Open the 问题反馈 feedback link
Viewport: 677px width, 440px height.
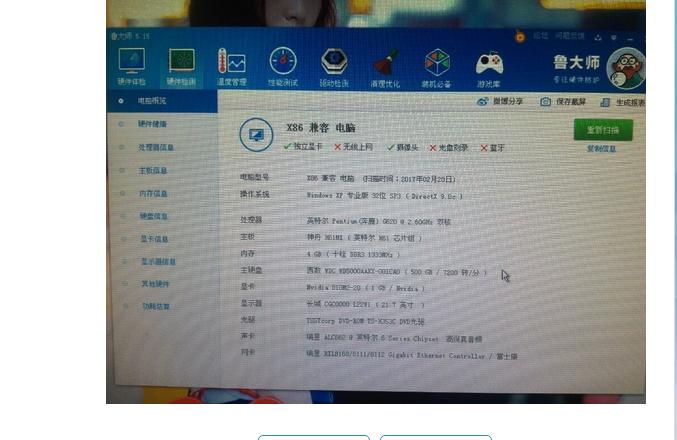[x=569, y=36]
